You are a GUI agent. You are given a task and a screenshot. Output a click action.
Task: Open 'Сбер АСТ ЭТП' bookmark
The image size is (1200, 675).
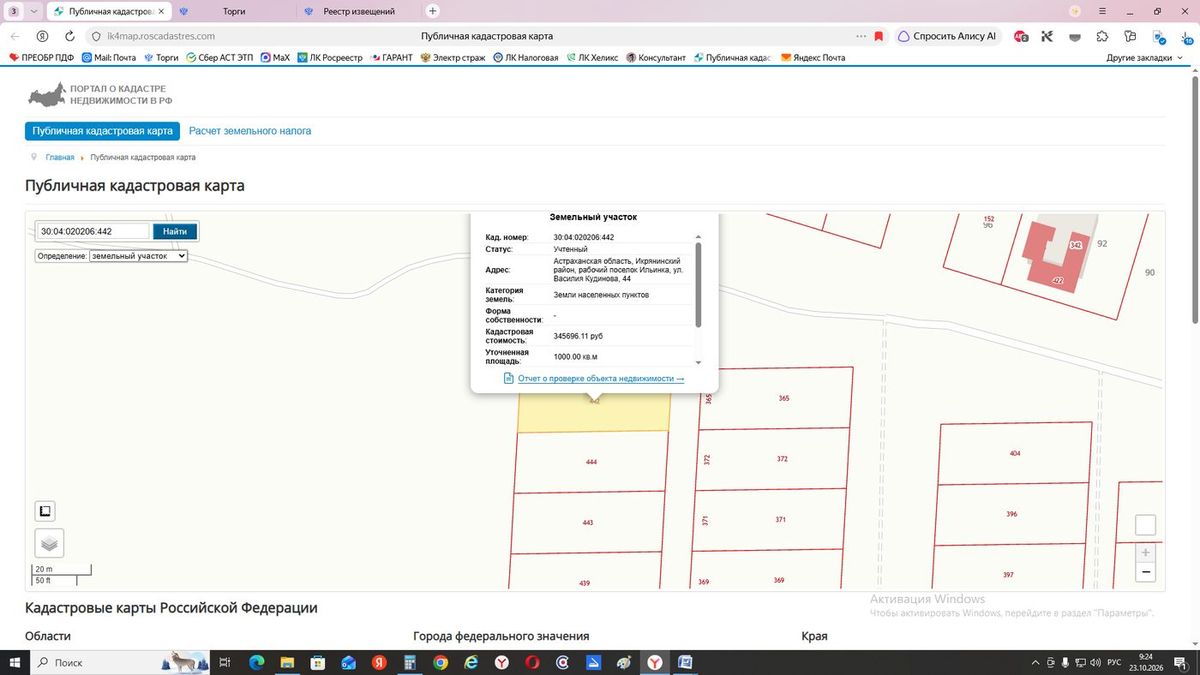[x=220, y=58]
